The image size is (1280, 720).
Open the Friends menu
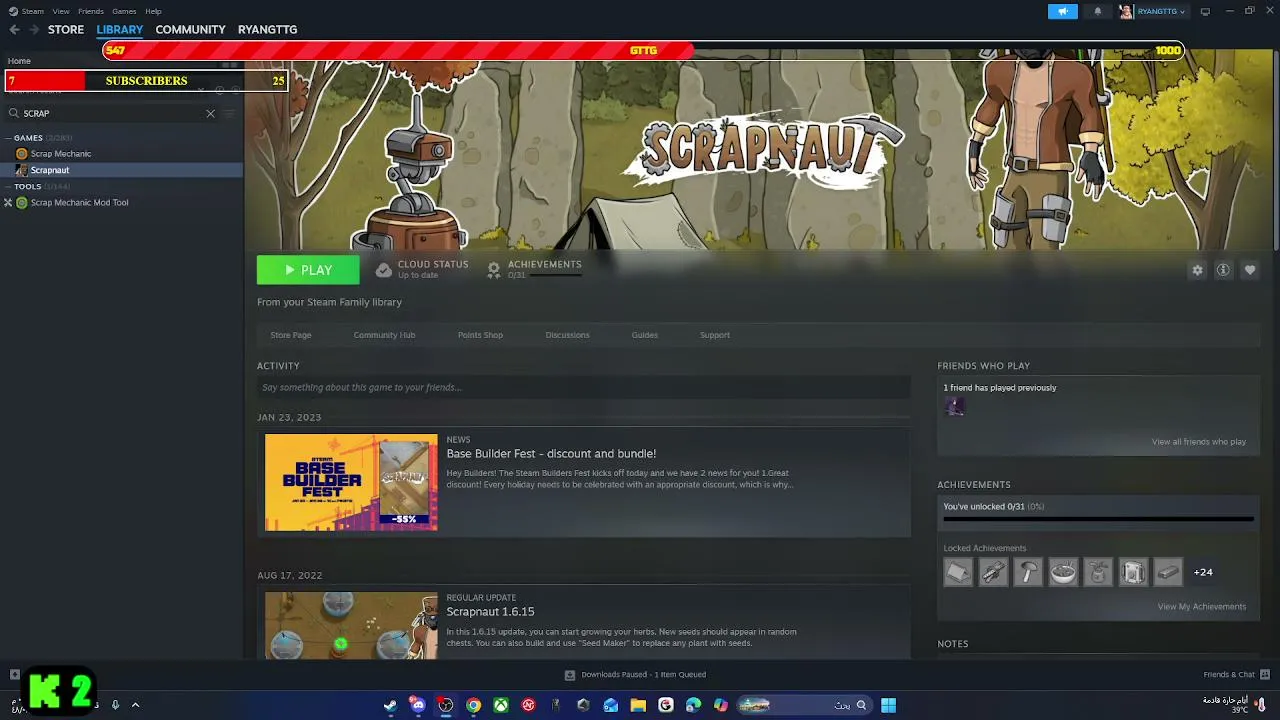pyautogui.click(x=91, y=11)
